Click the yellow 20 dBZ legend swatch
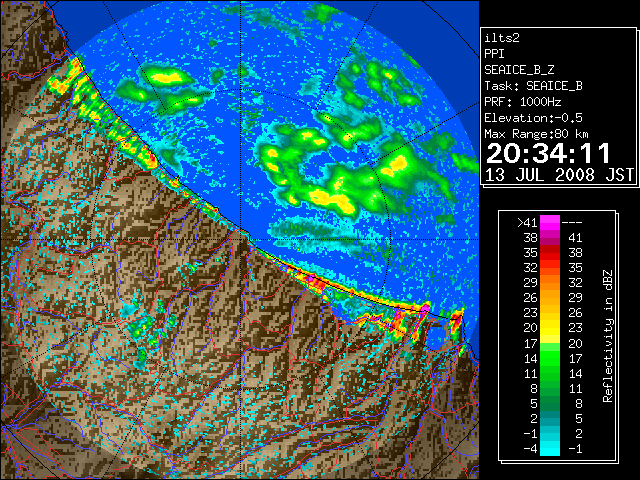The image size is (640, 480). (550, 328)
